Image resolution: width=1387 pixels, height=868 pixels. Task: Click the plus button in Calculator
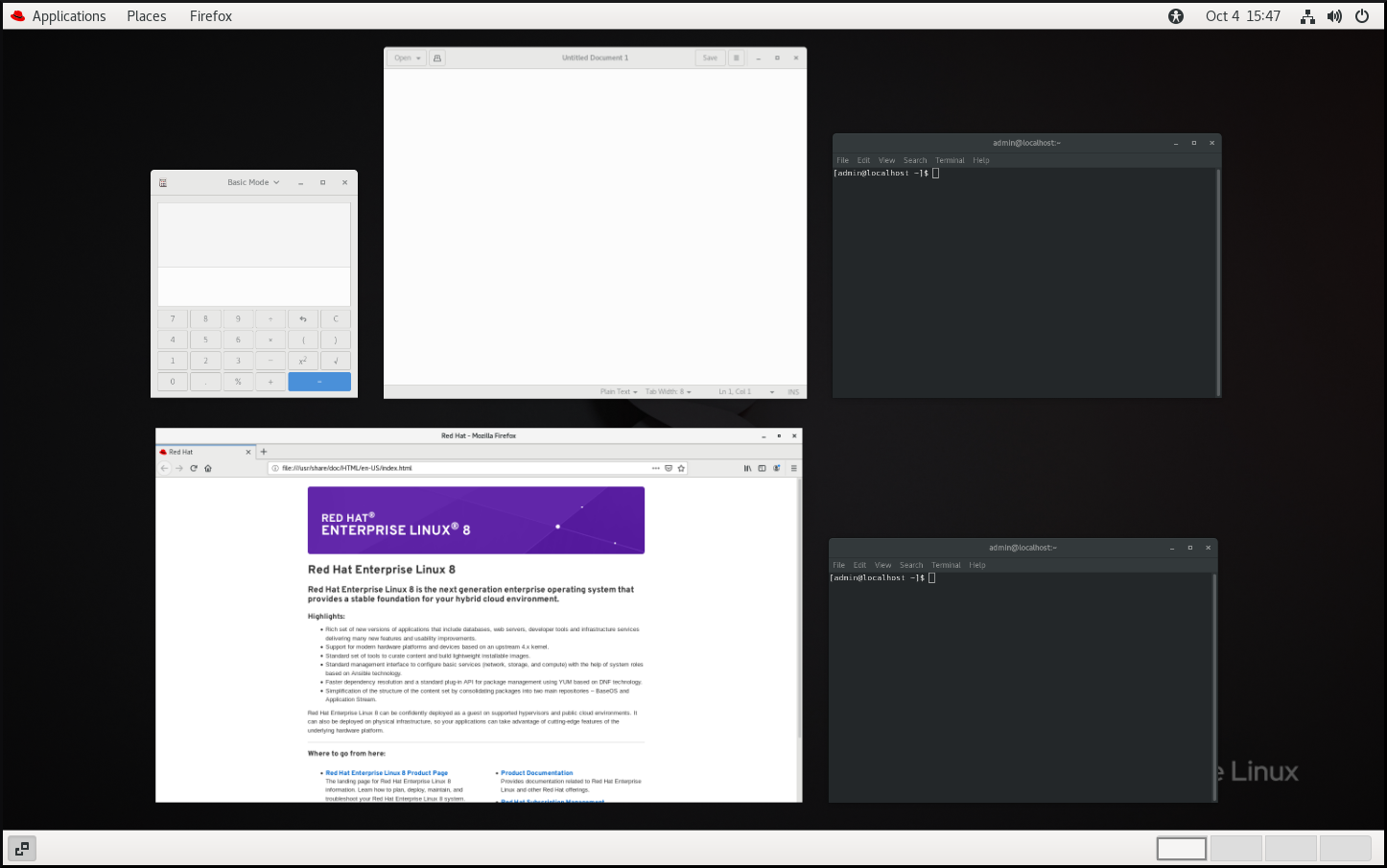click(x=270, y=382)
